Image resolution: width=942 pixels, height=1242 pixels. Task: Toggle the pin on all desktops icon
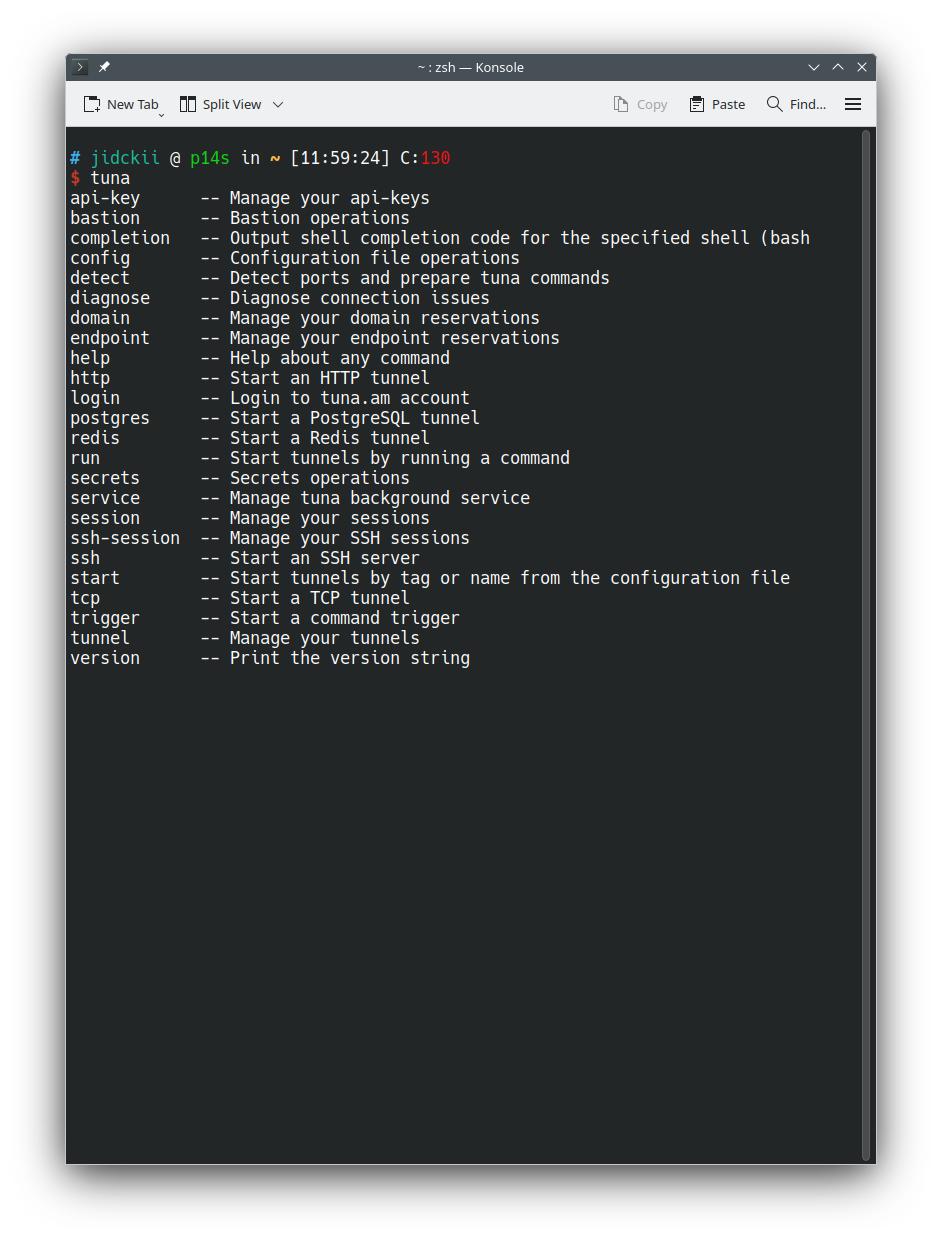(104, 67)
